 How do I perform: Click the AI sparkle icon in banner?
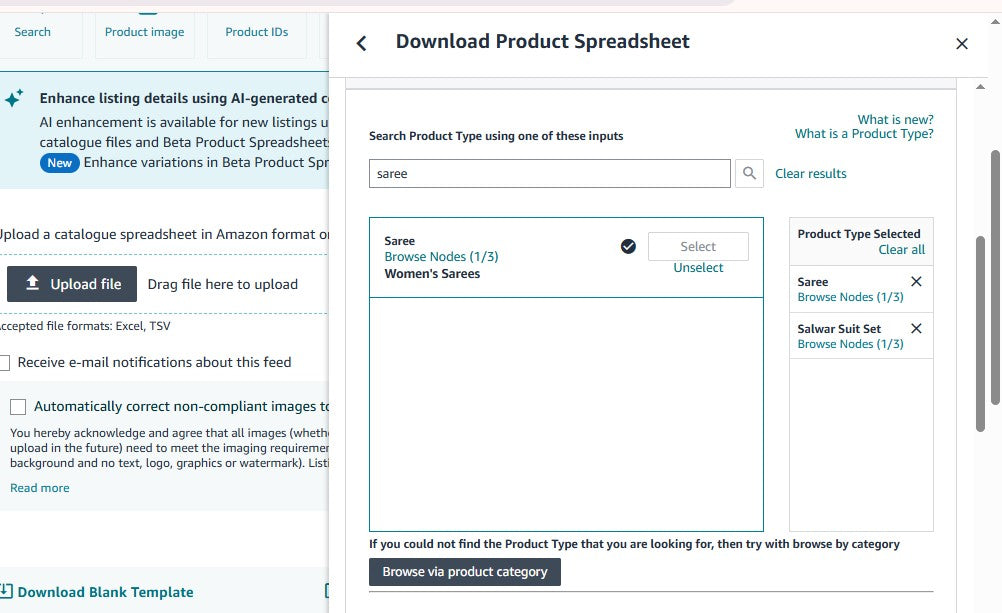pyautogui.click(x=14, y=98)
